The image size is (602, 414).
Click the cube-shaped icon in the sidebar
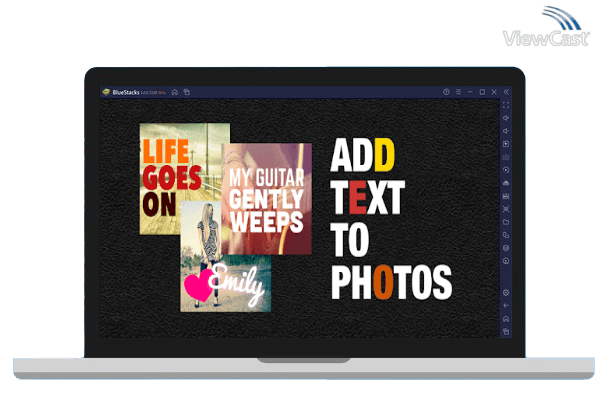506,248
